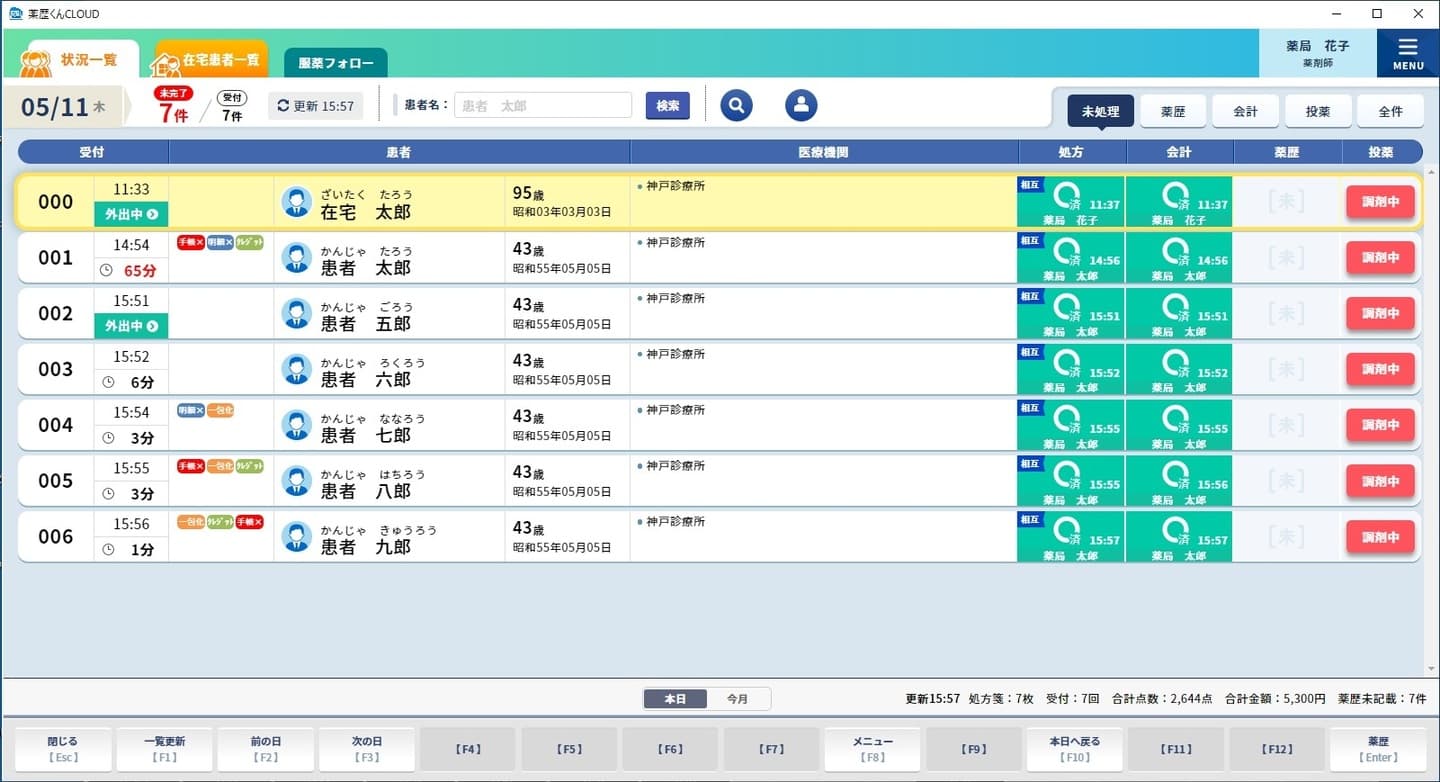Image resolution: width=1440 pixels, height=782 pixels.
Task: Open the 服薬フォロー tab
Action: pos(335,64)
